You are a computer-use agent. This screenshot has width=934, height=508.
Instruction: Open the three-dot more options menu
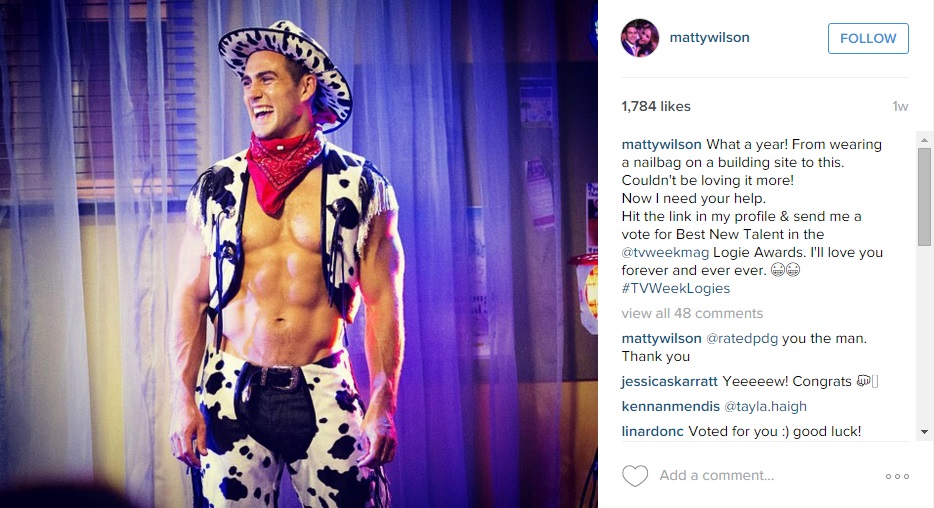click(x=897, y=476)
